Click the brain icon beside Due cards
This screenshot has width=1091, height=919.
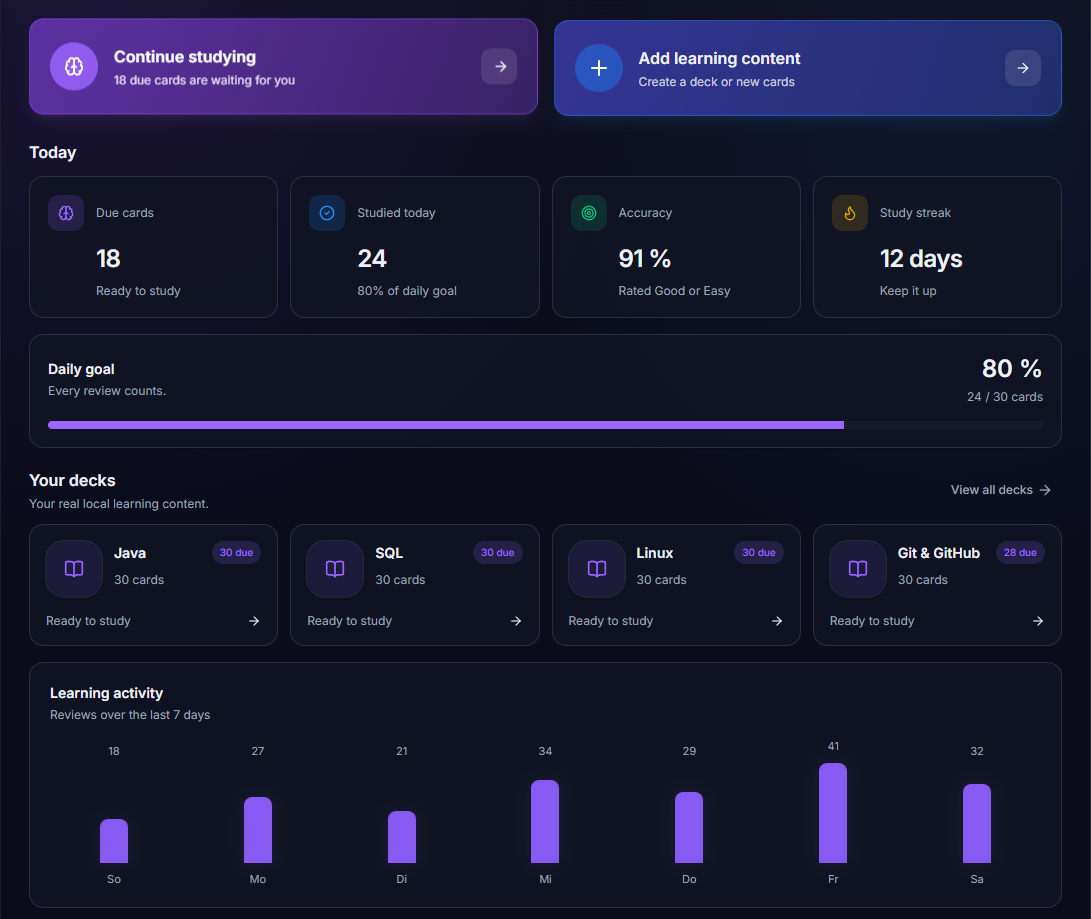(66, 213)
